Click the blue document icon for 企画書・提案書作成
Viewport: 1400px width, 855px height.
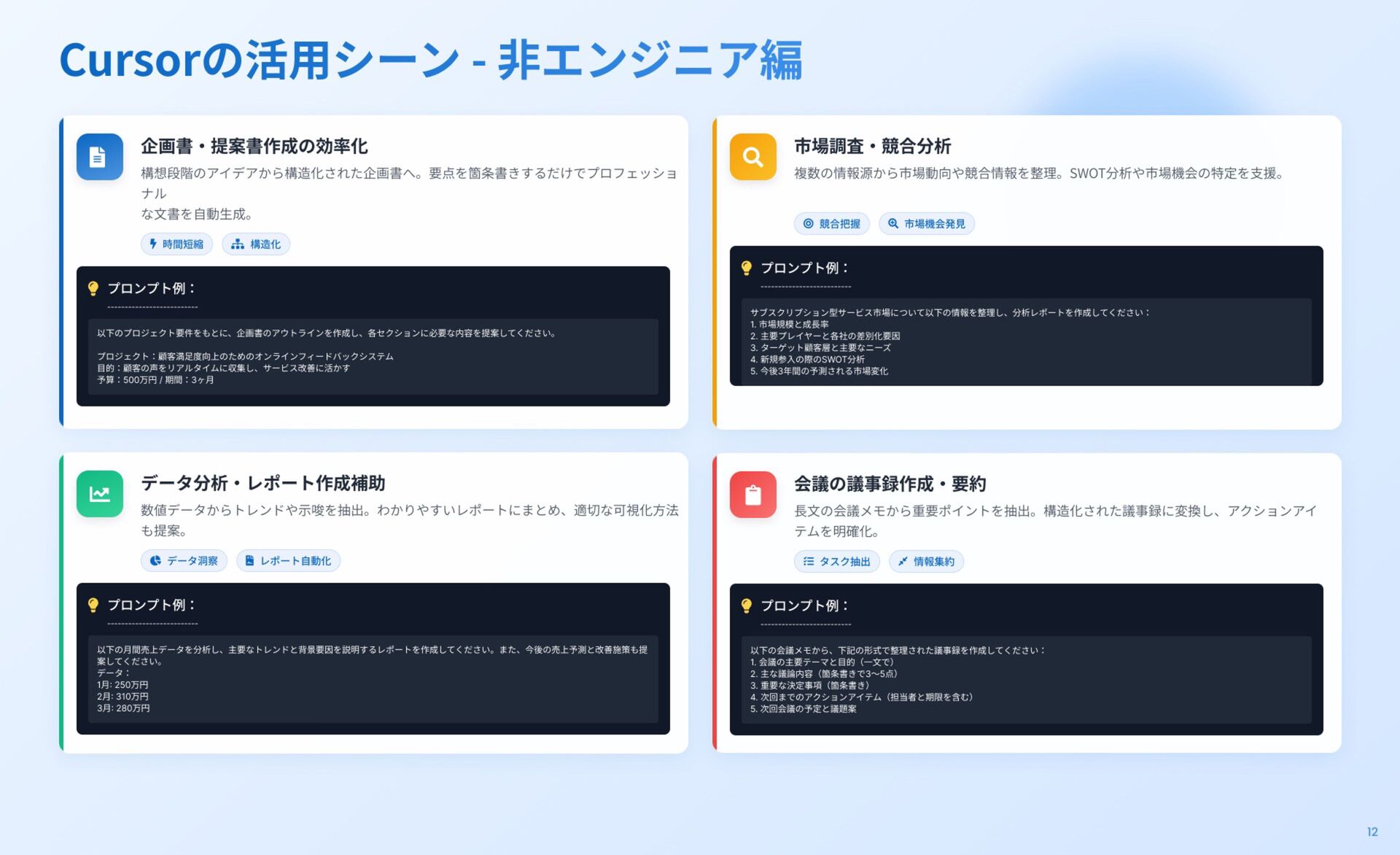(100, 157)
